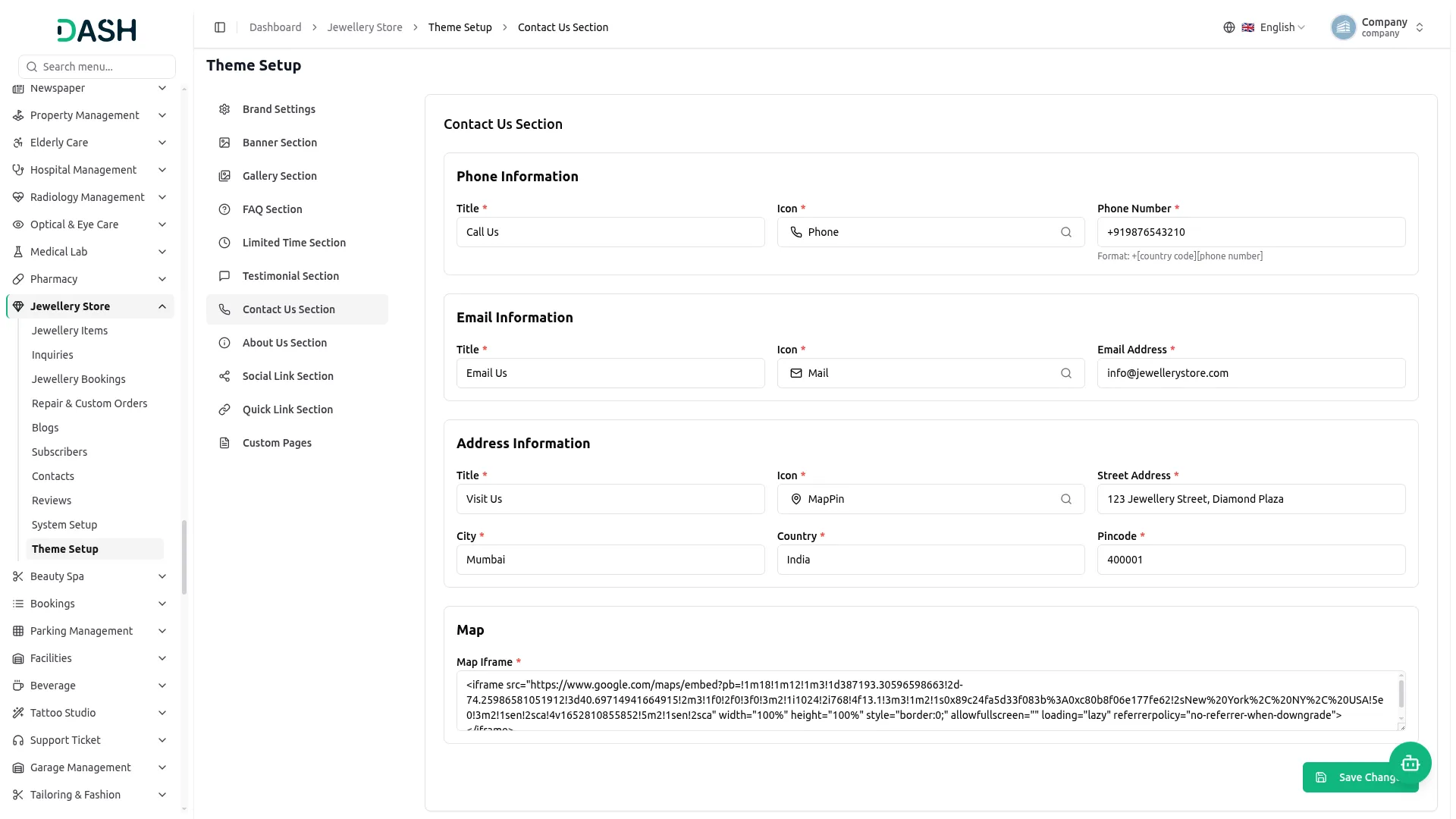Click the Company avatar icon
The image size is (1456, 819).
1343,27
